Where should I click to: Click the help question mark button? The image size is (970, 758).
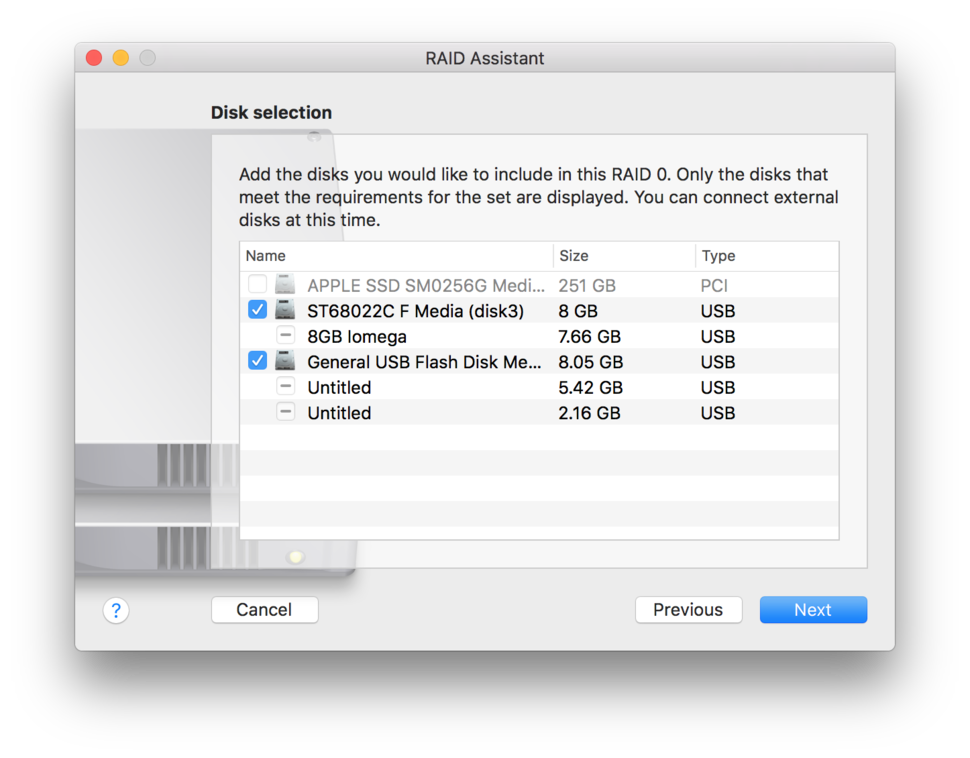116,610
